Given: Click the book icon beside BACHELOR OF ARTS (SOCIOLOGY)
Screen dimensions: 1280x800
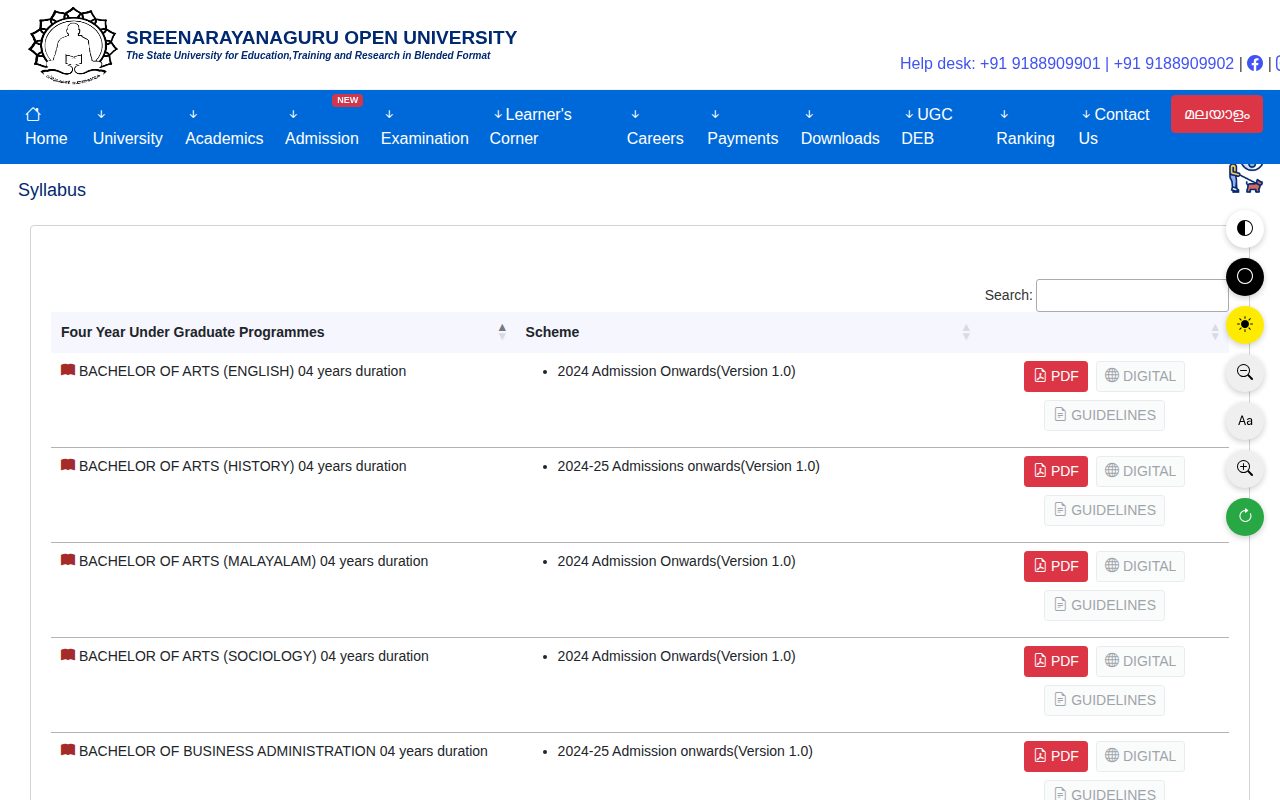Looking at the screenshot, I should [x=68, y=655].
